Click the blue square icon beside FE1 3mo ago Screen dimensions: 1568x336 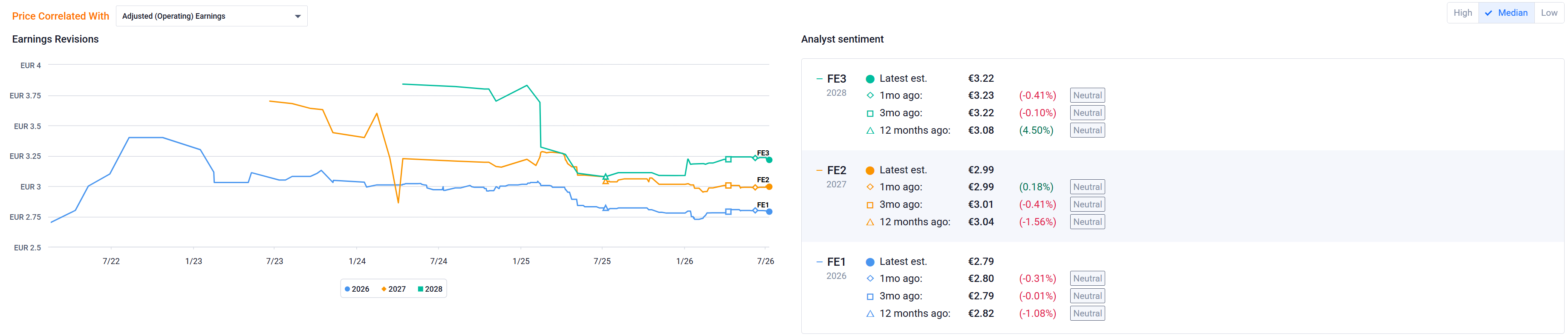click(870, 296)
